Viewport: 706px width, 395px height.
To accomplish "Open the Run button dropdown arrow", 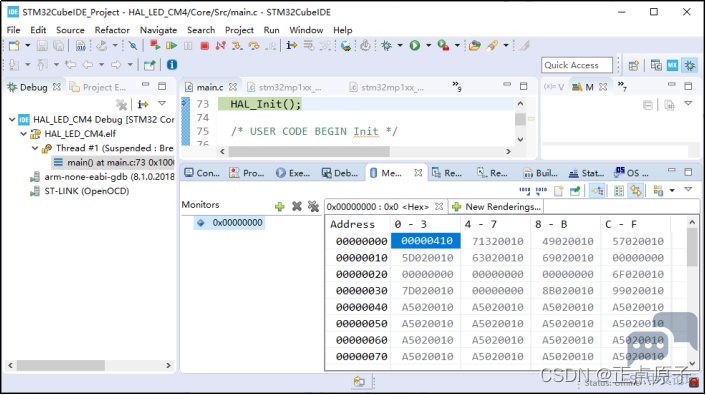I will pos(428,45).
